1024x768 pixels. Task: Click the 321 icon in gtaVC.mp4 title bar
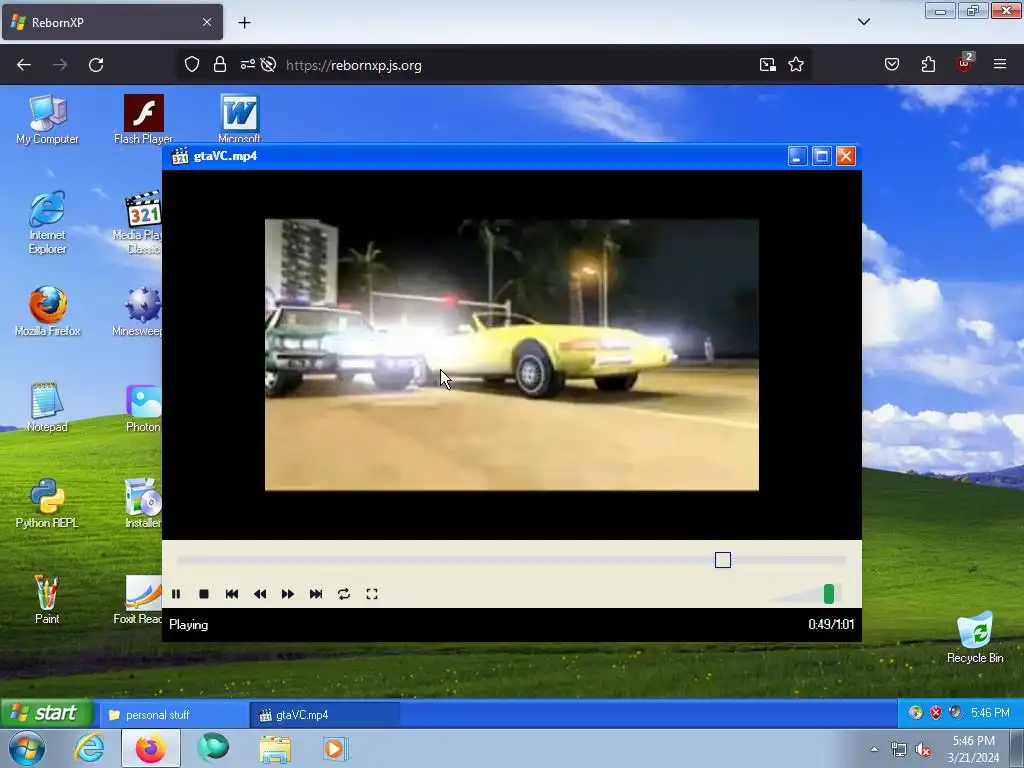[180, 156]
